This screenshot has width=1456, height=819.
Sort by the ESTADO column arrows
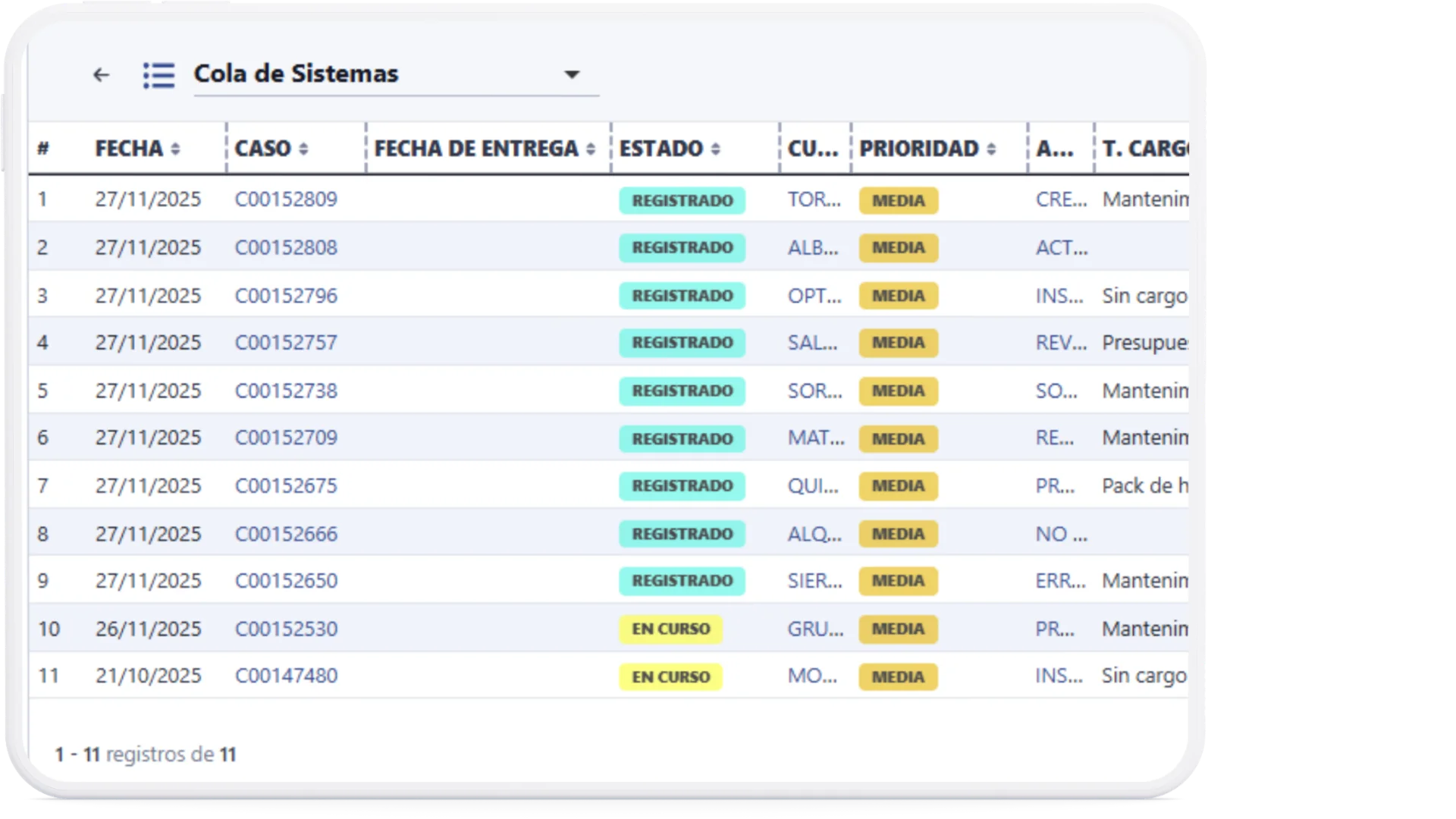[x=716, y=149]
